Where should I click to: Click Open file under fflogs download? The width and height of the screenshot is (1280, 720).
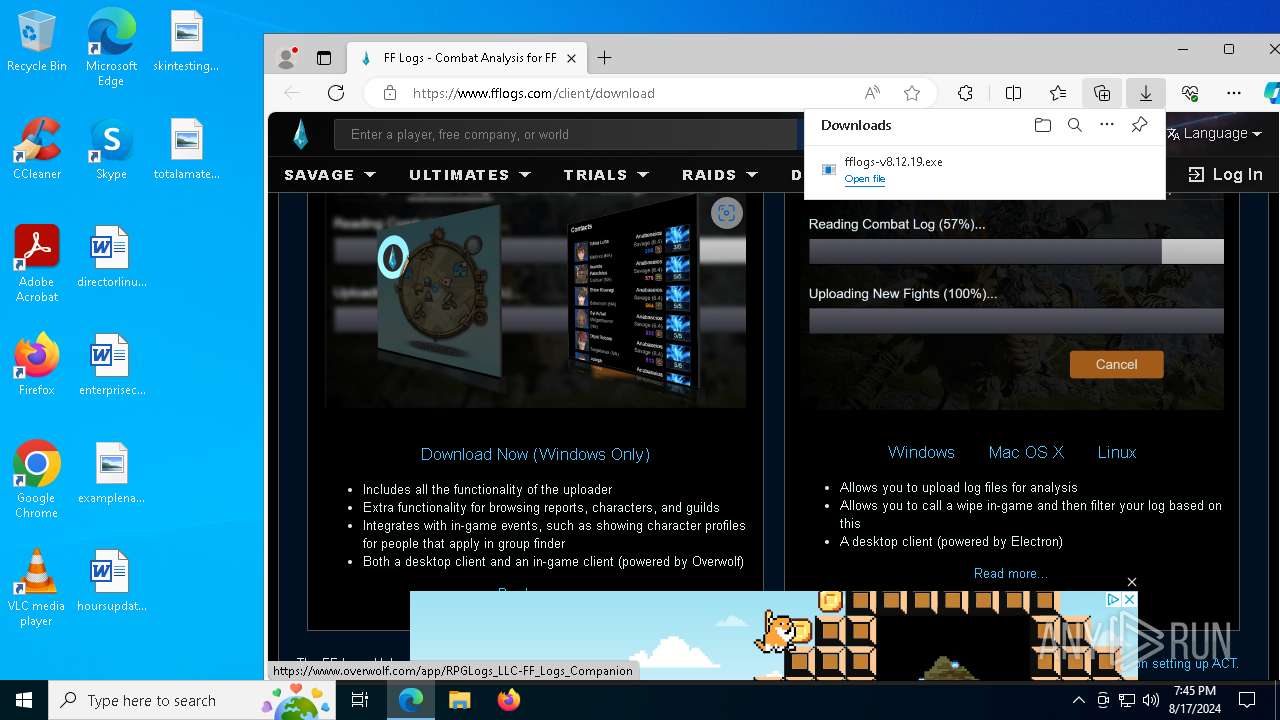click(864, 179)
